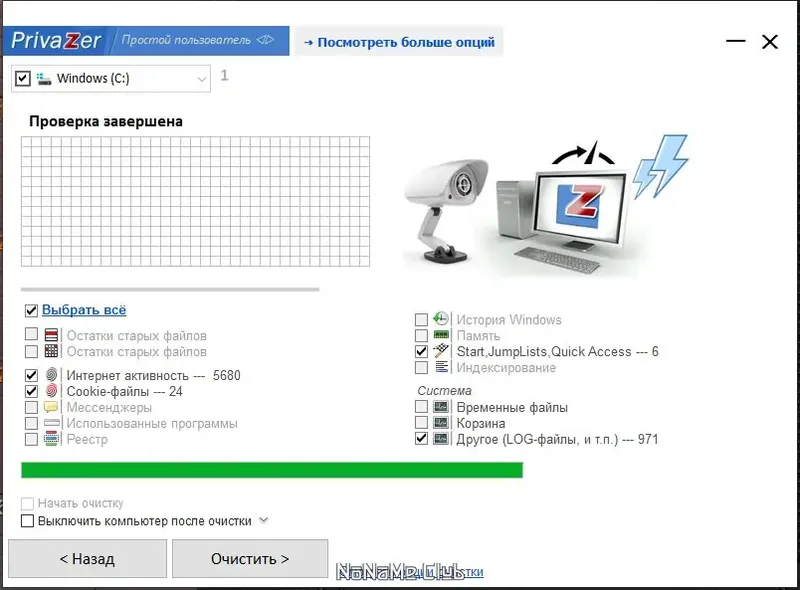Click the PrivaZer logo
The height and width of the screenshot is (590, 800).
click(56, 40)
